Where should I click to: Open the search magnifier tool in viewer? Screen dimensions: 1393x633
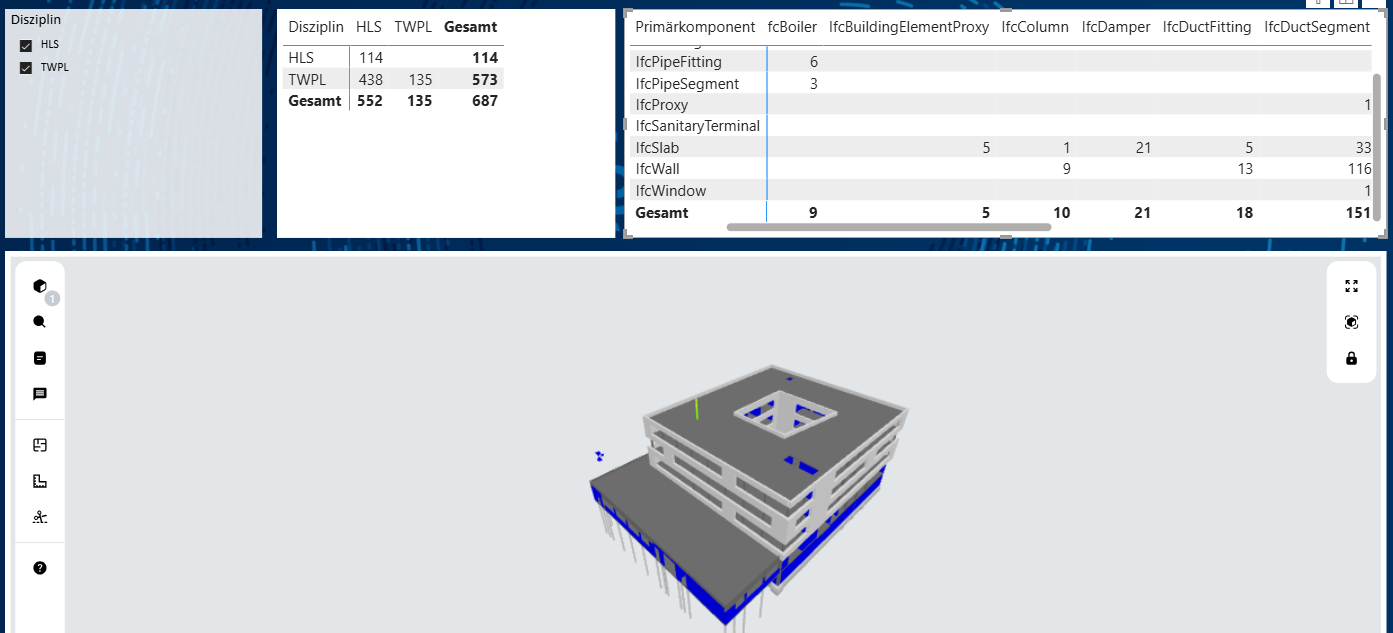(x=40, y=322)
